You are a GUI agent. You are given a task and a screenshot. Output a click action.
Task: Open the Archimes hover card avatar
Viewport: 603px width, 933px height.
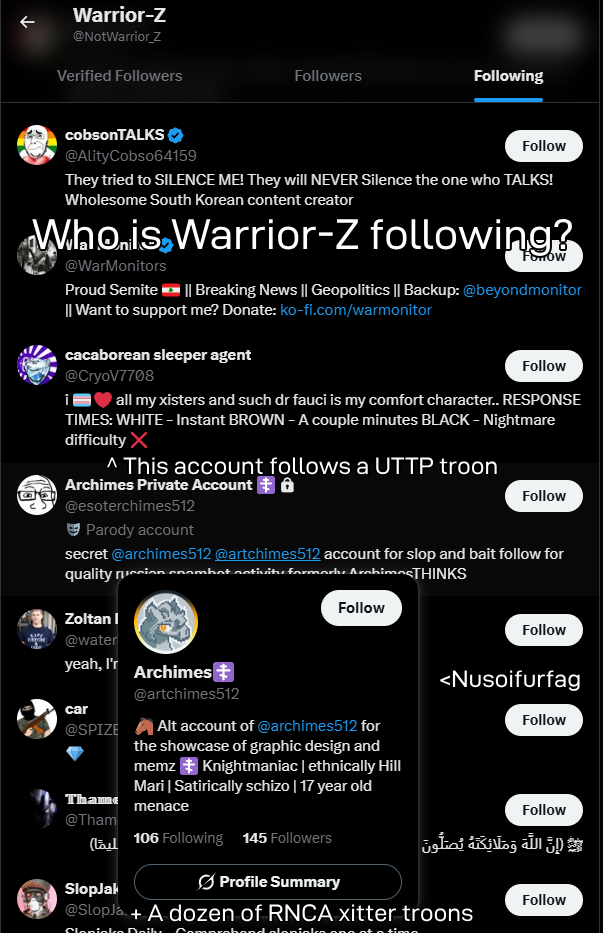tap(166, 622)
